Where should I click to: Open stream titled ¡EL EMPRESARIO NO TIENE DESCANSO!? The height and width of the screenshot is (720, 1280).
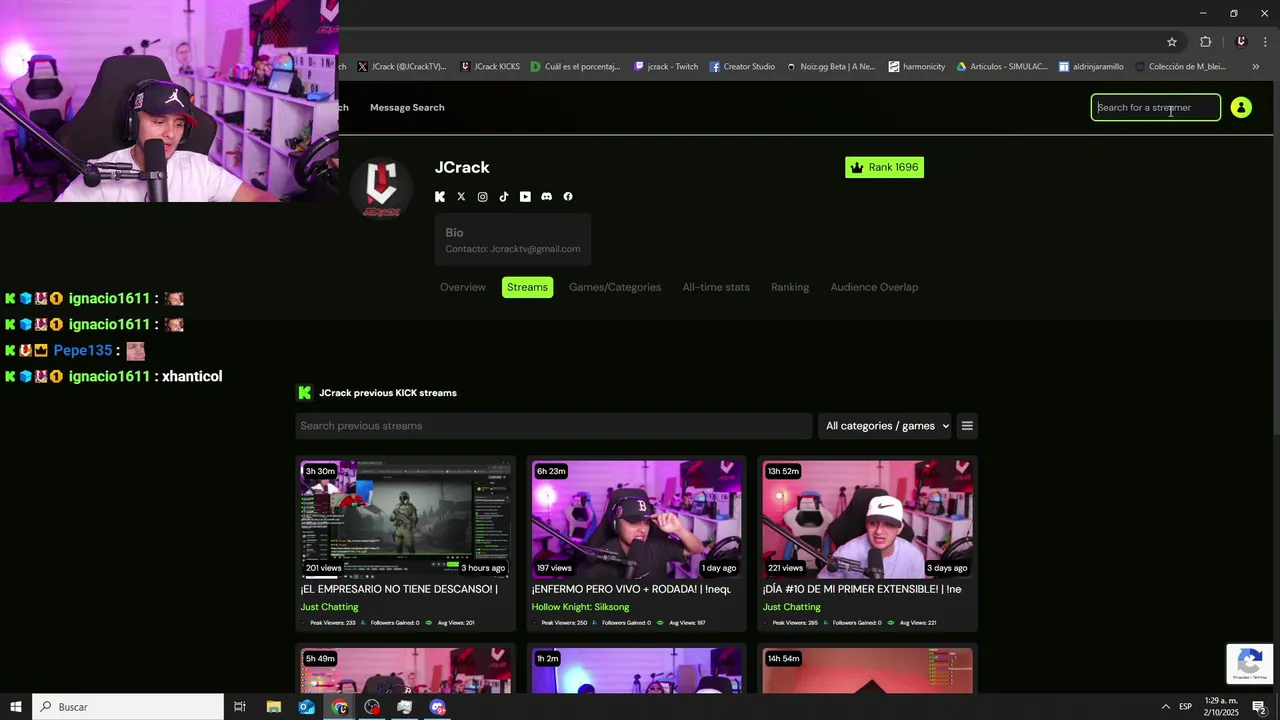(x=399, y=589)
